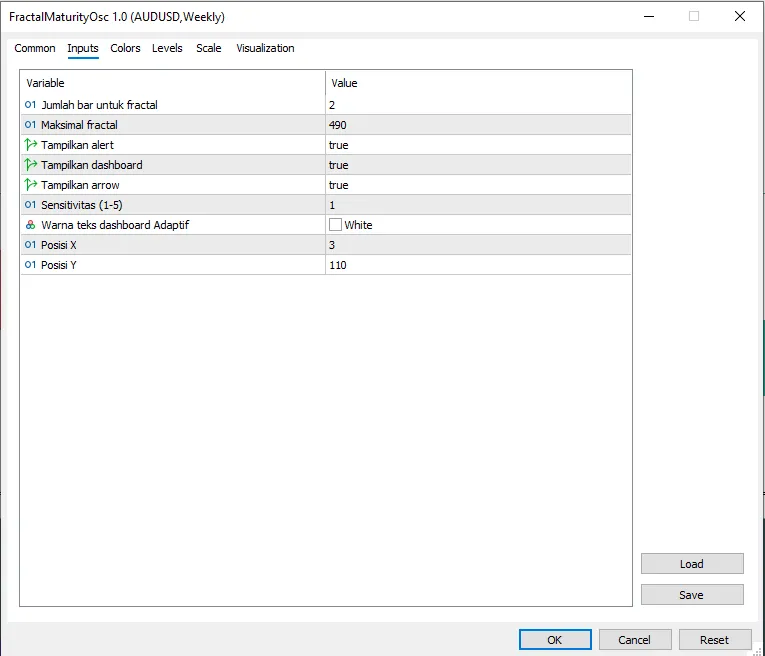
Task: Switch to the Levels tab
Action: [x=167, y=48]
